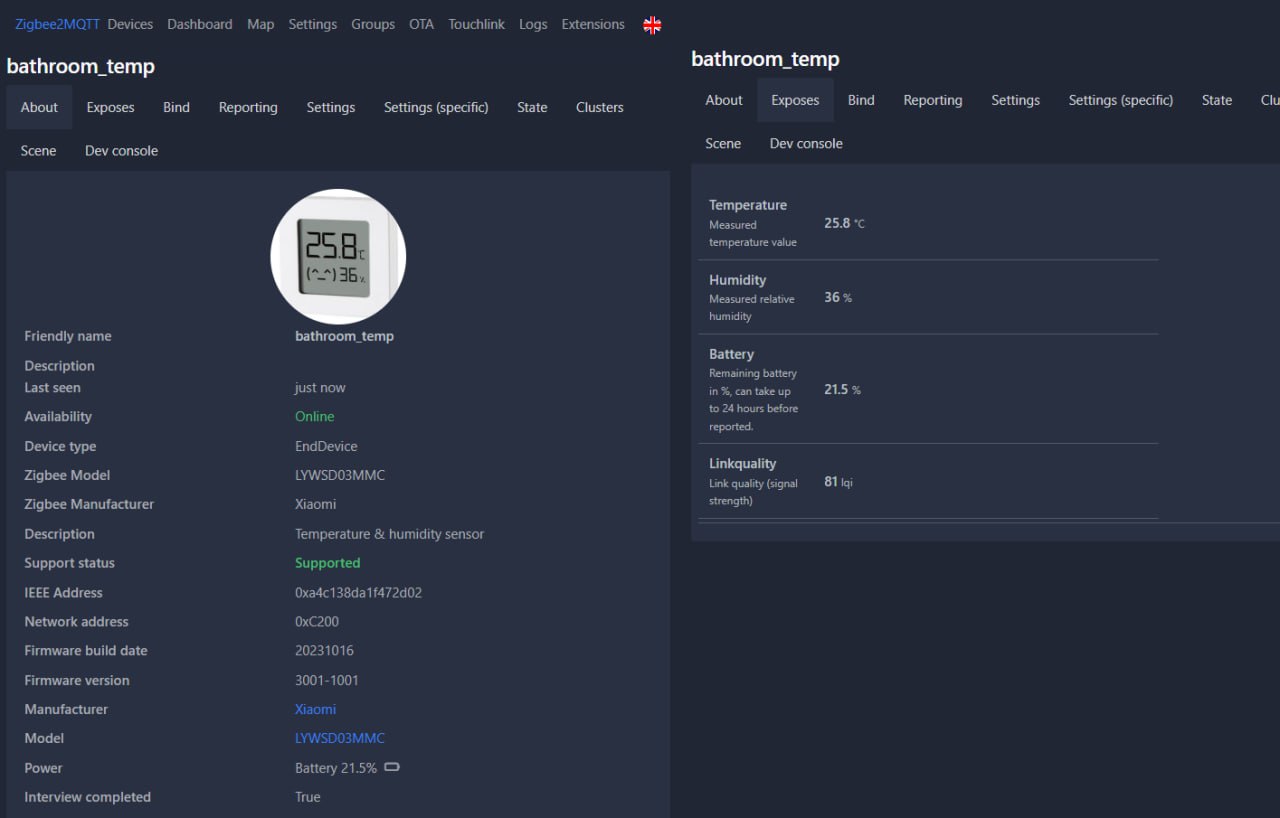1280x818 pixels.
Task: Open Devices in the top navigation
Action: pyautogui.click(x=130, y=24)
